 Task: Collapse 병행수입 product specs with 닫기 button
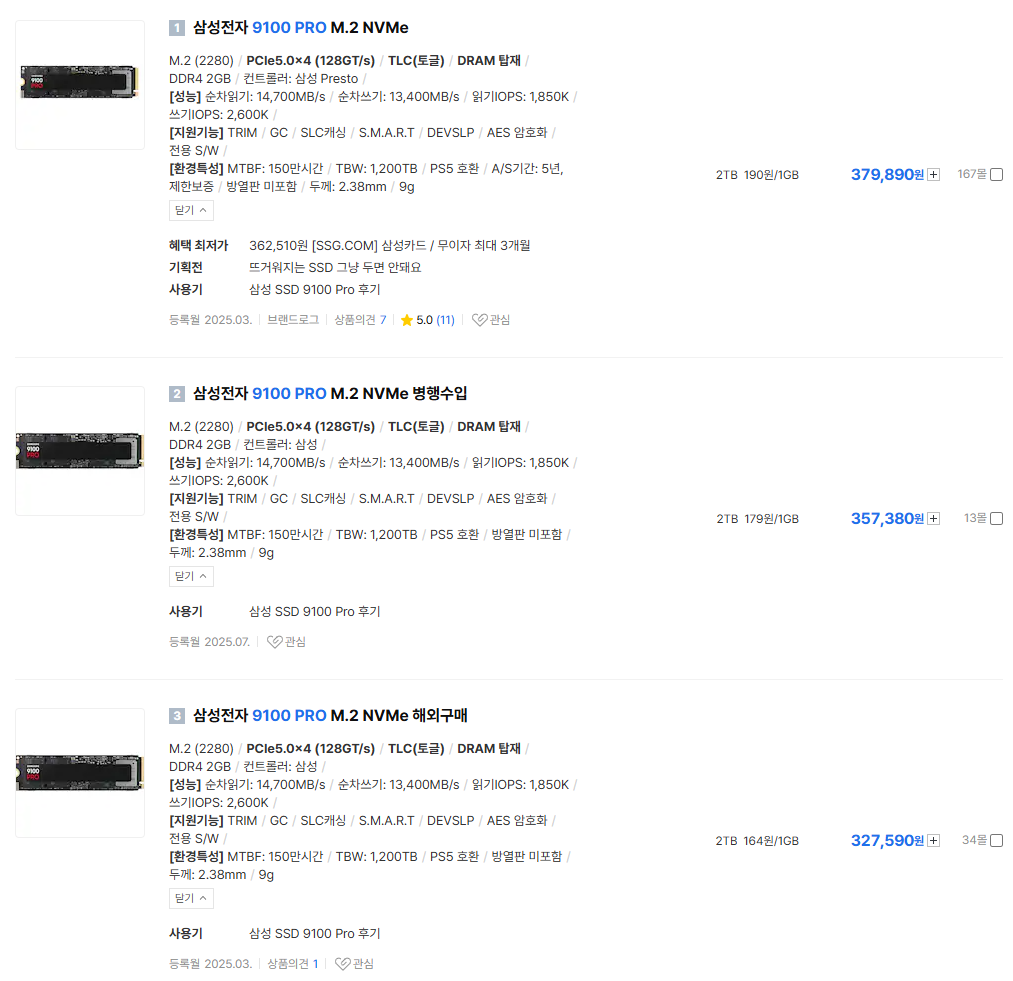(x=191, y=576)
